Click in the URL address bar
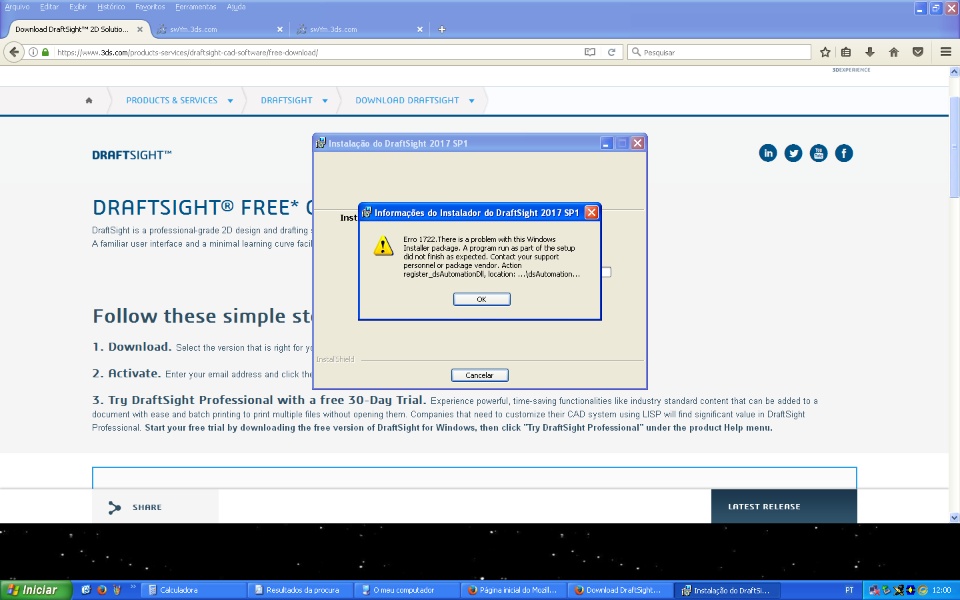The height and width of the screenshot is (600, 960). pyautogui.click(x=318, y=52)
